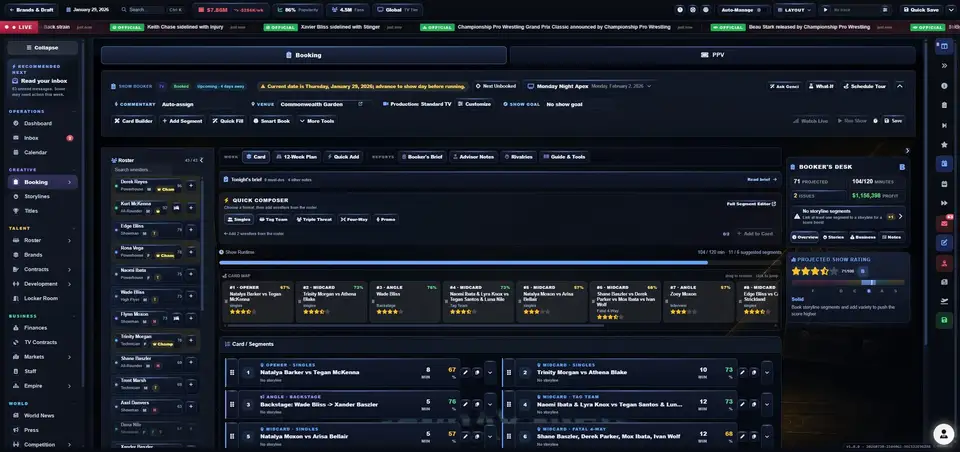The width and height of the screenshot is (960, 452).
Task: Open Monday Night Apex show selector
Action: (x=590, y=86)
